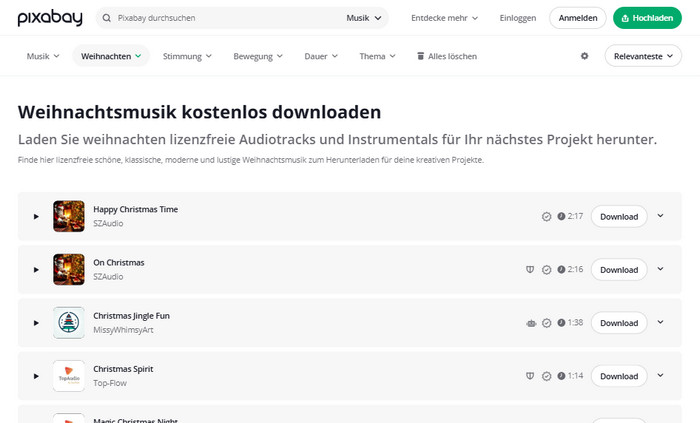700x423 pixels.
Task: Click the verified checkmark icon on Happy Christmas Time
Action: point(546,216)
